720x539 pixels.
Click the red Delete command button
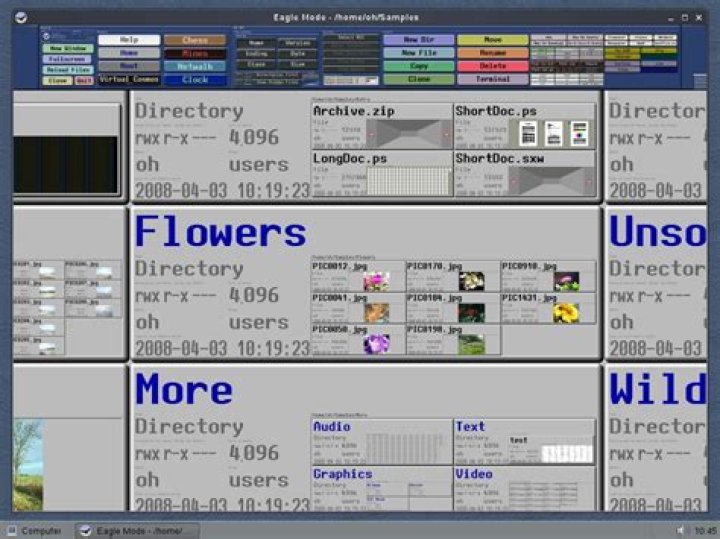(x=493, y=66)
